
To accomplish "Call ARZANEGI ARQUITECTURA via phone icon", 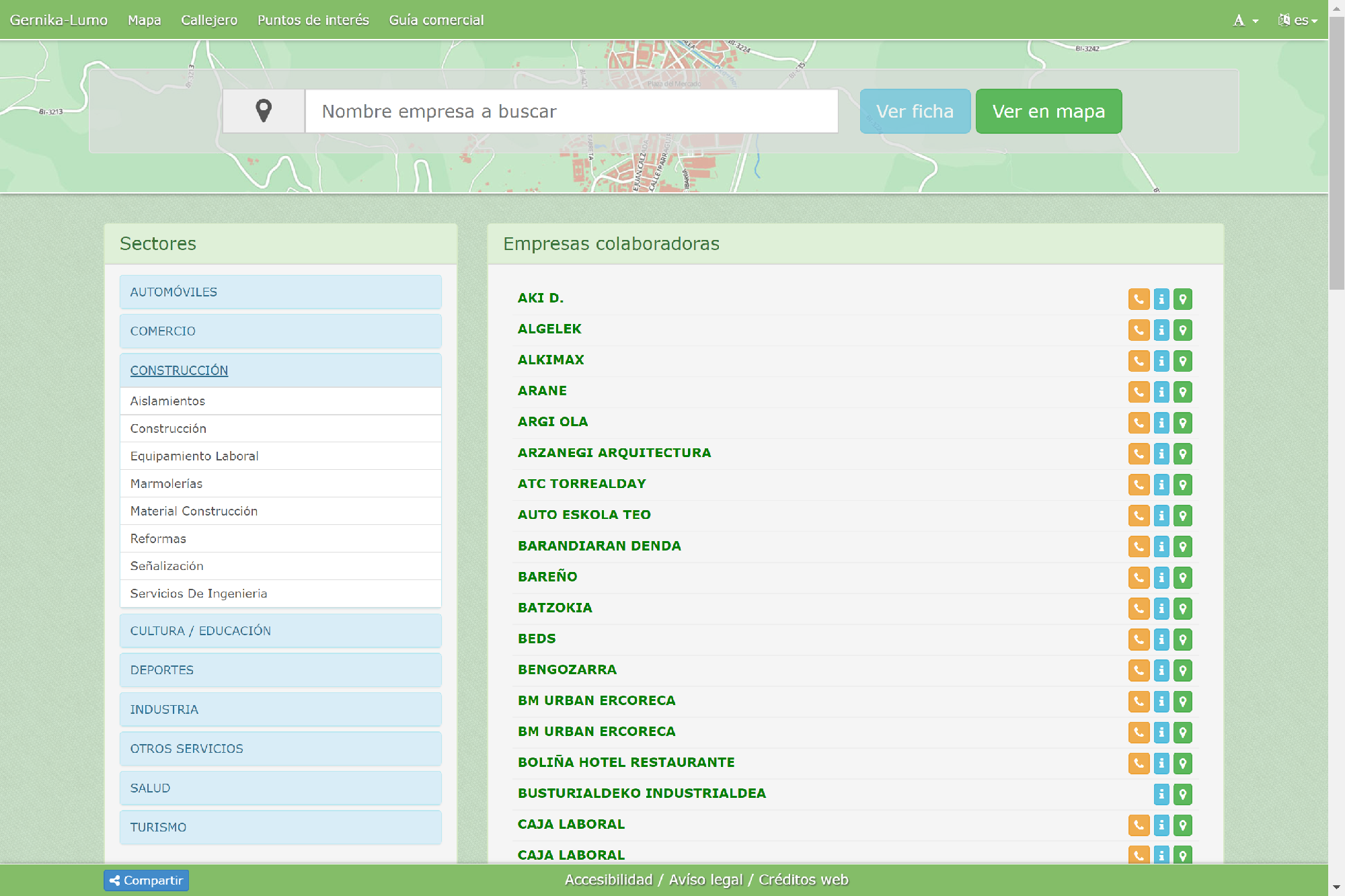I will [1139, 454].
